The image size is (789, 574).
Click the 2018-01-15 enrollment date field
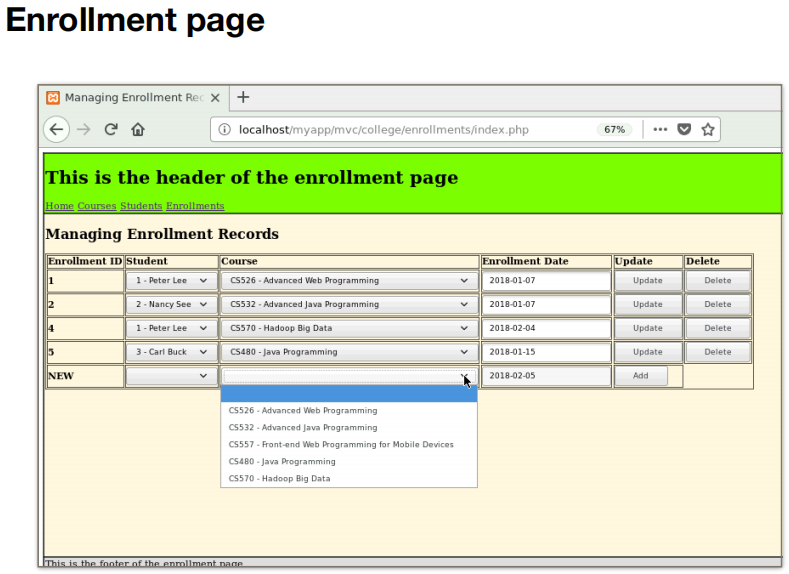pos(546,352)
